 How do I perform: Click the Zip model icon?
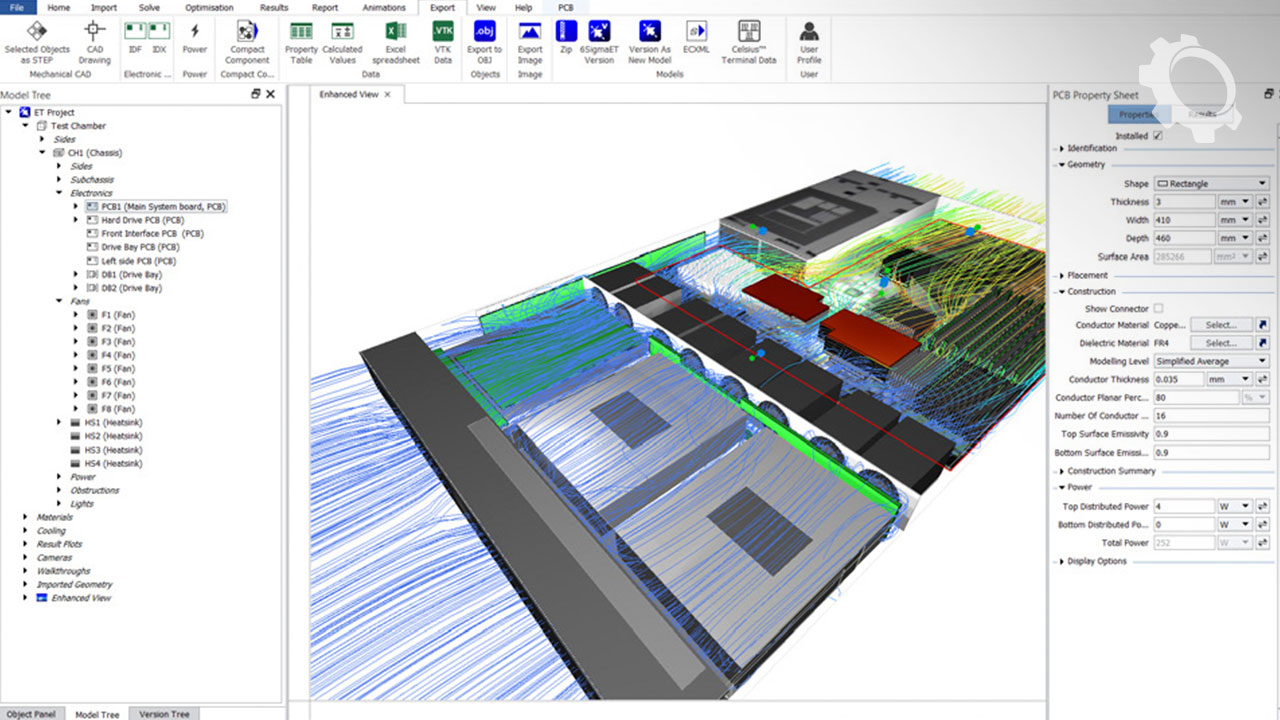(x=566, y=32)
